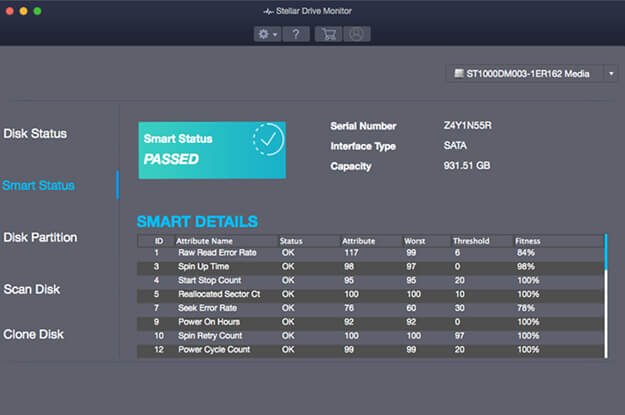
Task: Switch to the Disk Status tab
Action: coord(35,134)
